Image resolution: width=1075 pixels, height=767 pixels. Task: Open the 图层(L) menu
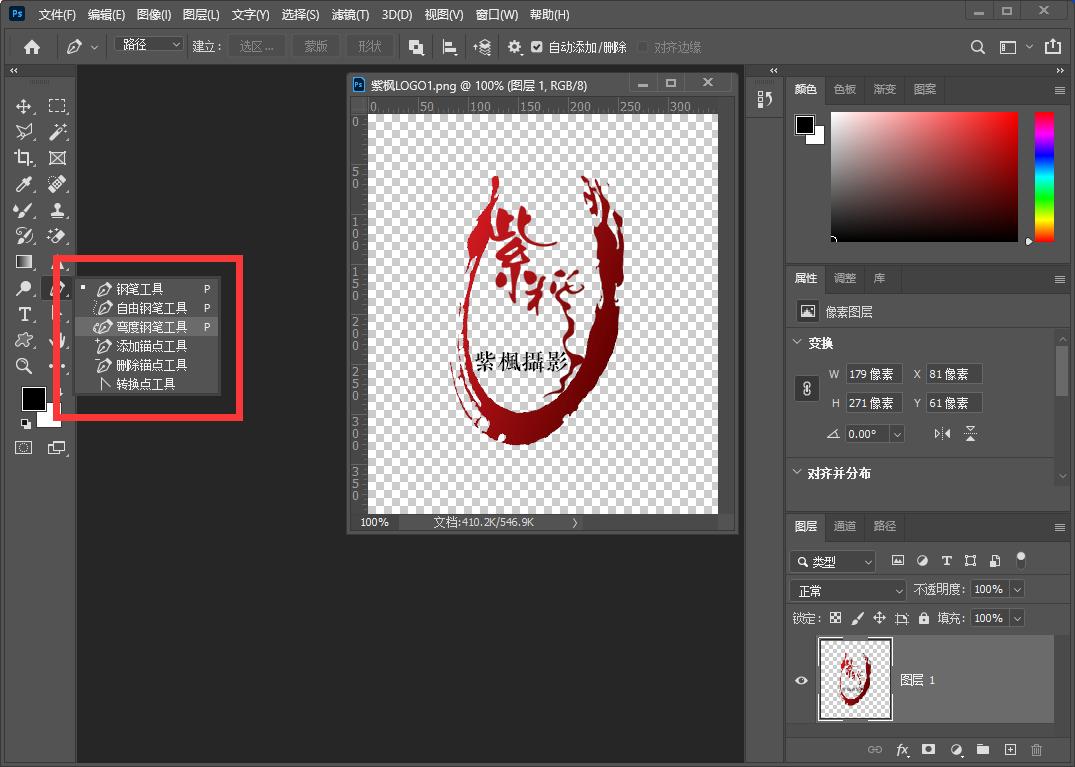tap(201, 14)
